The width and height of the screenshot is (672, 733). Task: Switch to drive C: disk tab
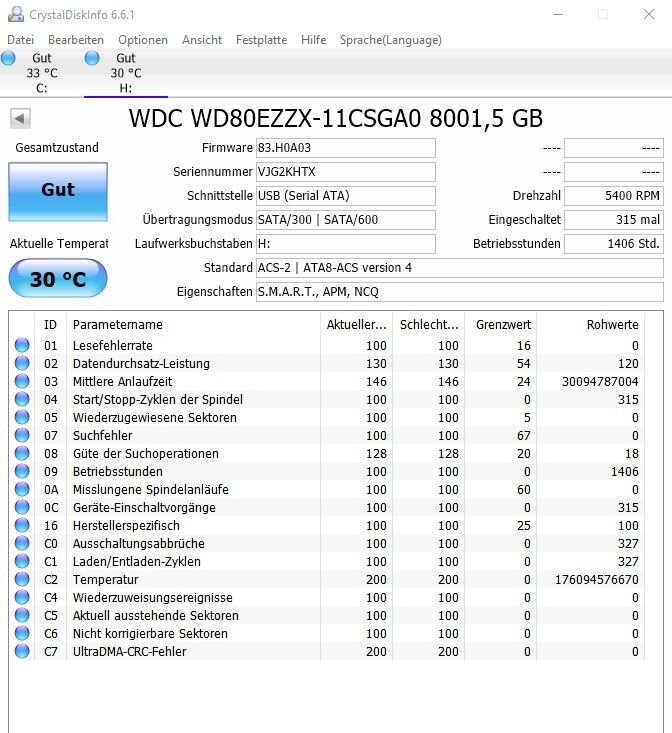point(42,73)
